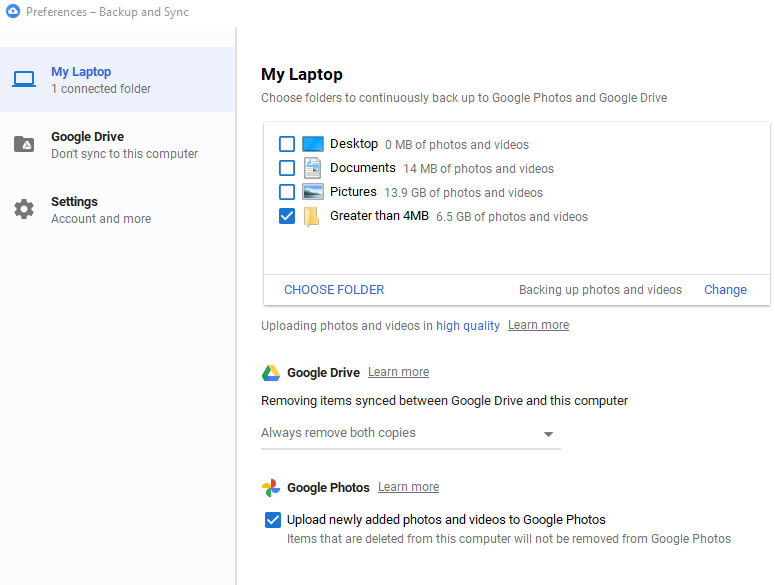This screenshot has width=775, height=585.
Task: Click 'Items that are deleted from this computer' note
Action: [509, 539]
